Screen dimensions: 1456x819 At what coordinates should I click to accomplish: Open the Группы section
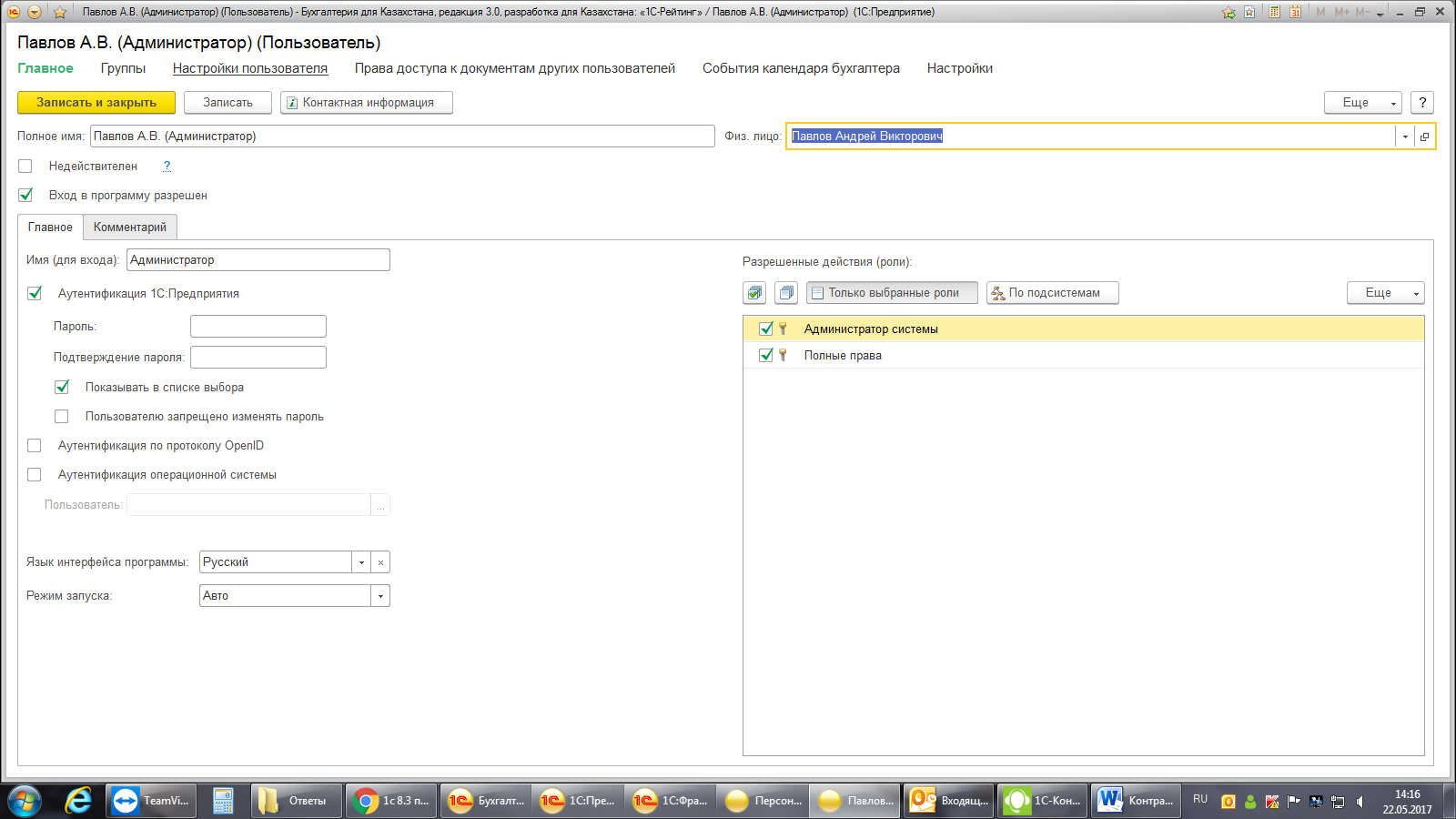(123, 68)
